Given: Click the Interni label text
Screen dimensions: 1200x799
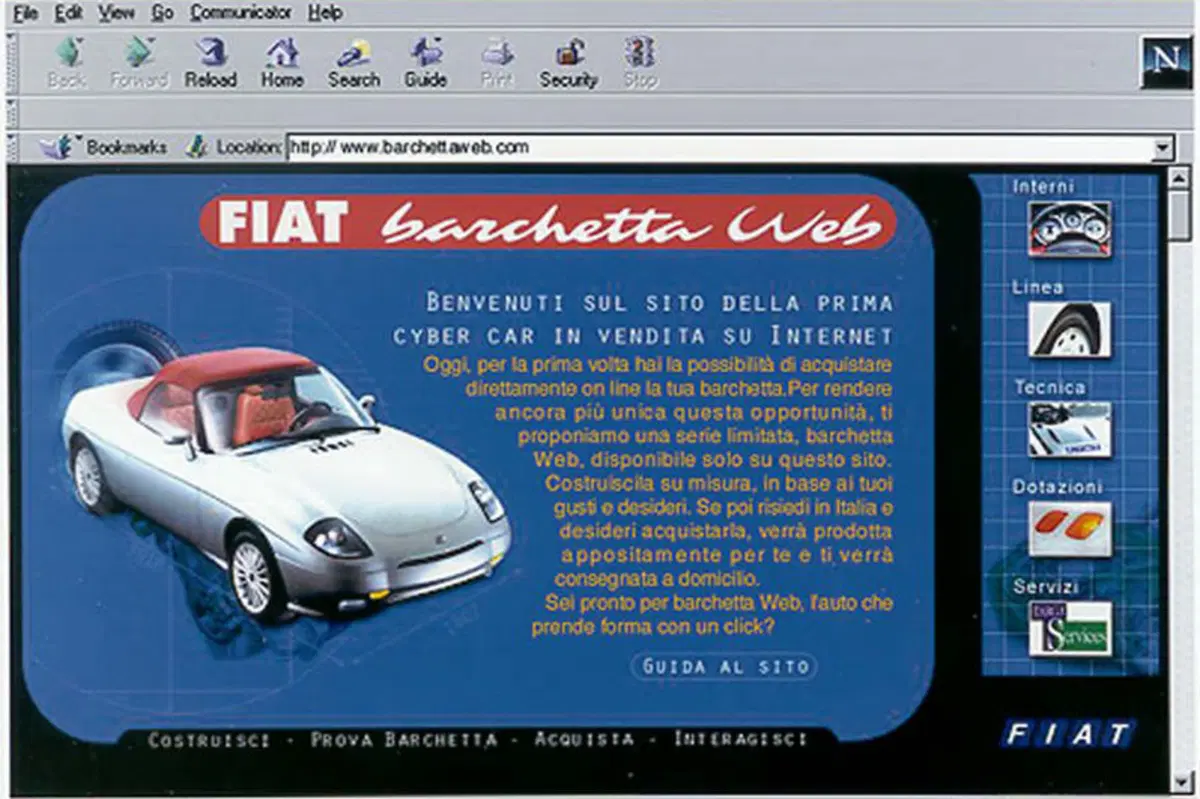Looking at the screenshot, I should pyautogui.click(x=1043, y=186).
